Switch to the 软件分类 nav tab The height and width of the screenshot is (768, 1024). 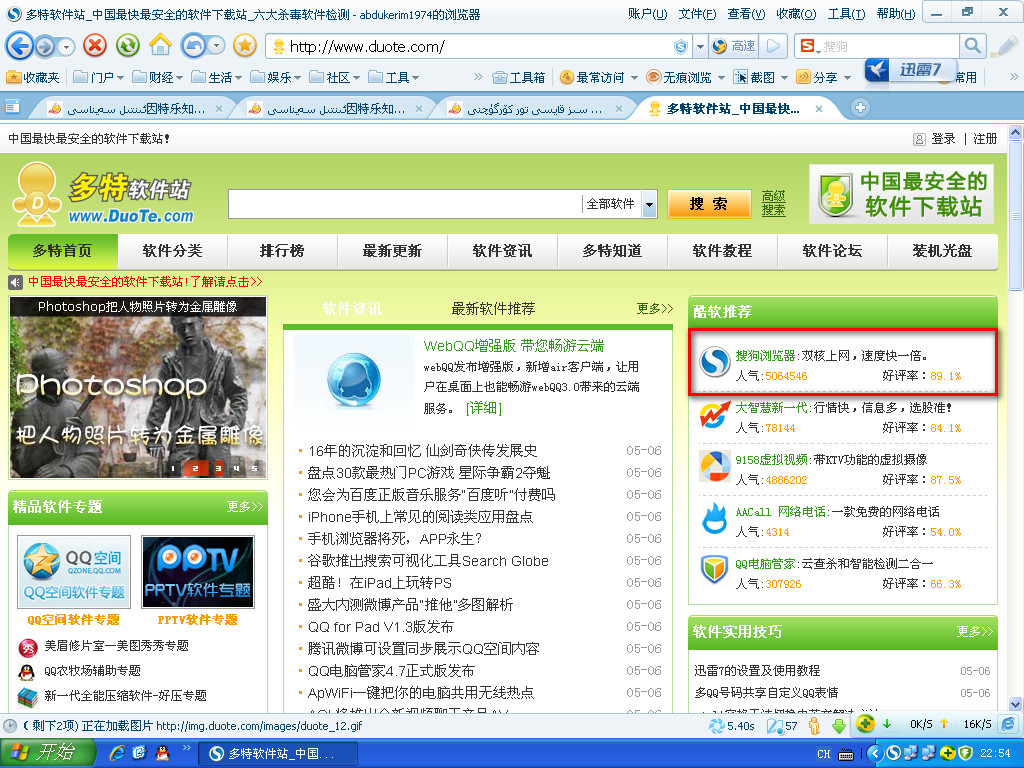pos(172,251)
